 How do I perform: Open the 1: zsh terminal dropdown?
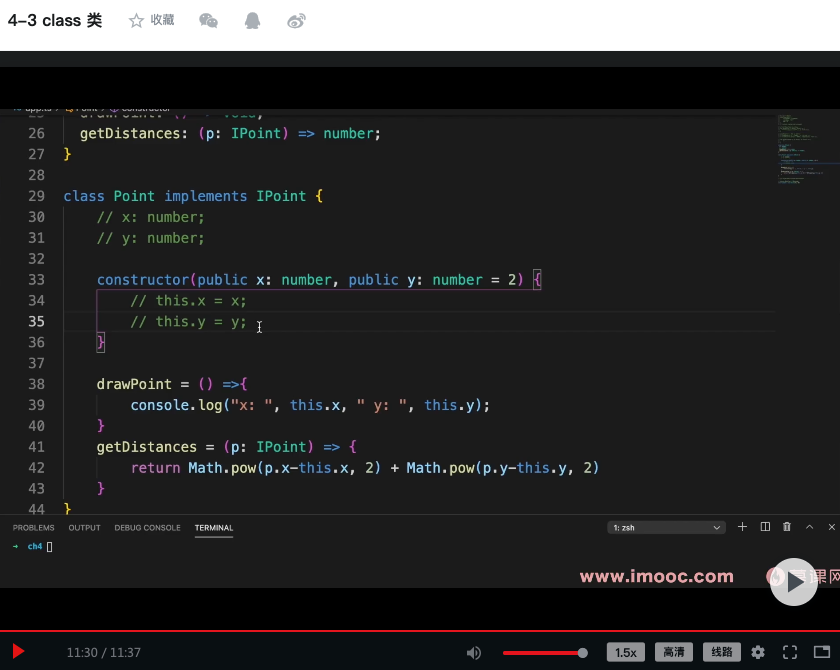pos(666,528)
